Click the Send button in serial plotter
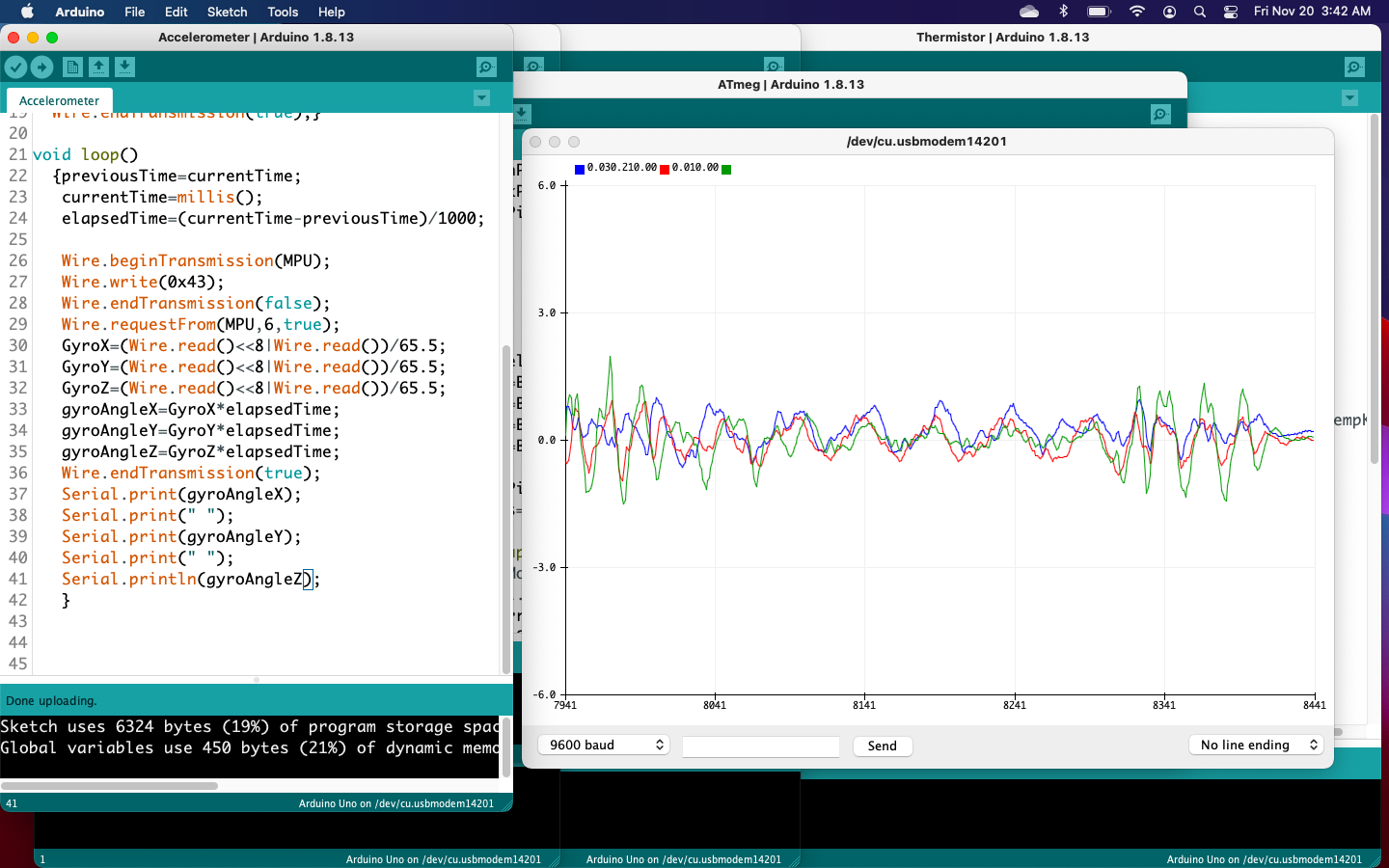Viewport: 1389px width, 868px height. pos(883,746)
